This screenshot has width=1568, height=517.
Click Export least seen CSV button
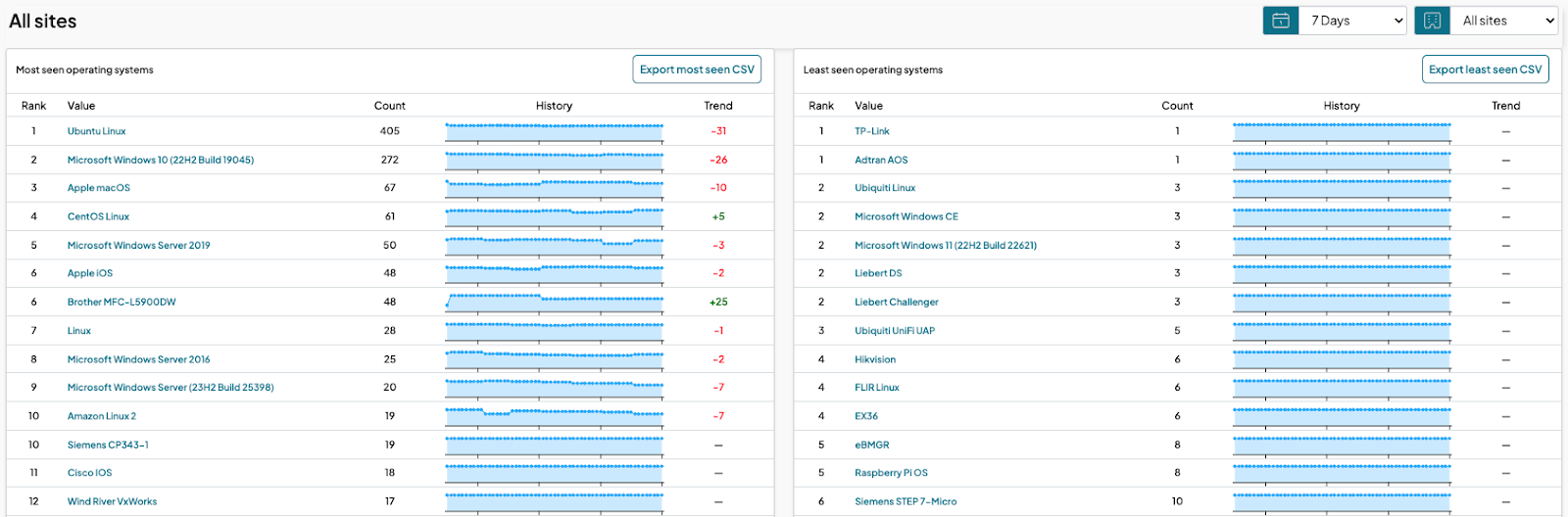(x=1485, y=70)
